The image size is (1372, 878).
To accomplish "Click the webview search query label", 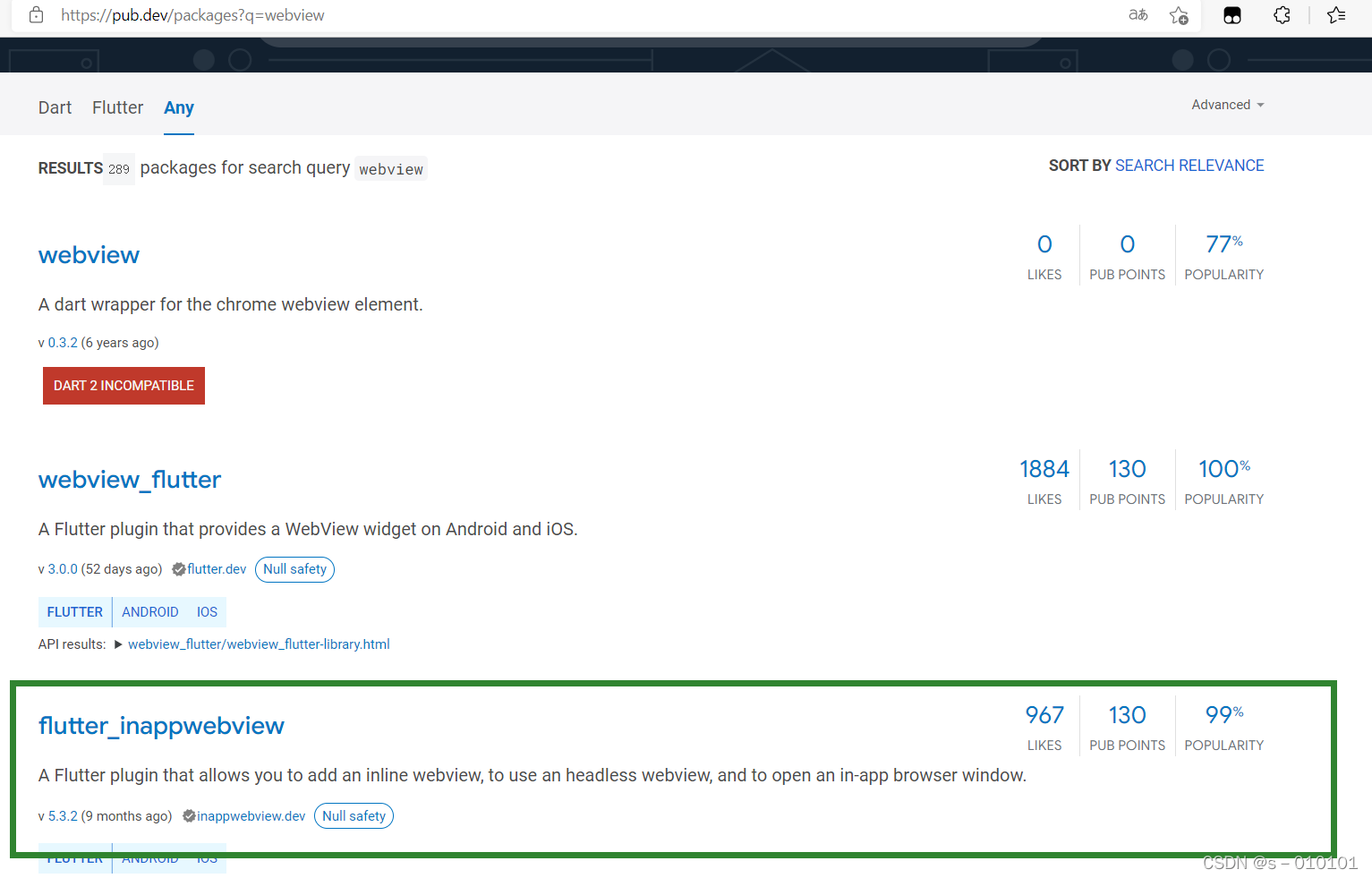I will [391, 169].
